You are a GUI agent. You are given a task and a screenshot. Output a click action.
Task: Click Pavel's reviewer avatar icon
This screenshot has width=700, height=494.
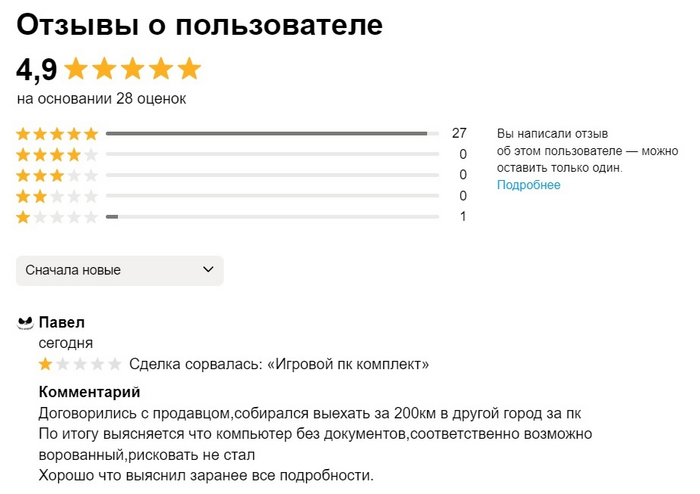click(x=26, y=323)
